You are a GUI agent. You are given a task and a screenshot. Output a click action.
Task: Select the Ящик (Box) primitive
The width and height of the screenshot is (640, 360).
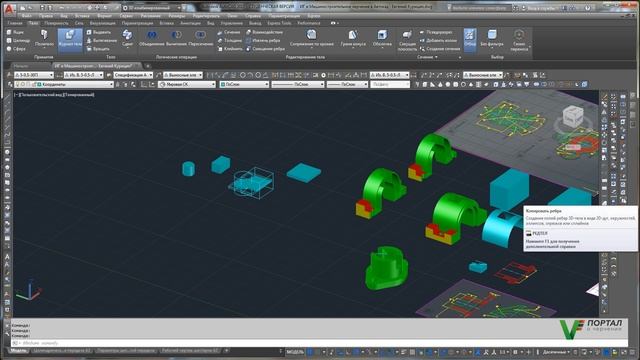click(16, 32)
